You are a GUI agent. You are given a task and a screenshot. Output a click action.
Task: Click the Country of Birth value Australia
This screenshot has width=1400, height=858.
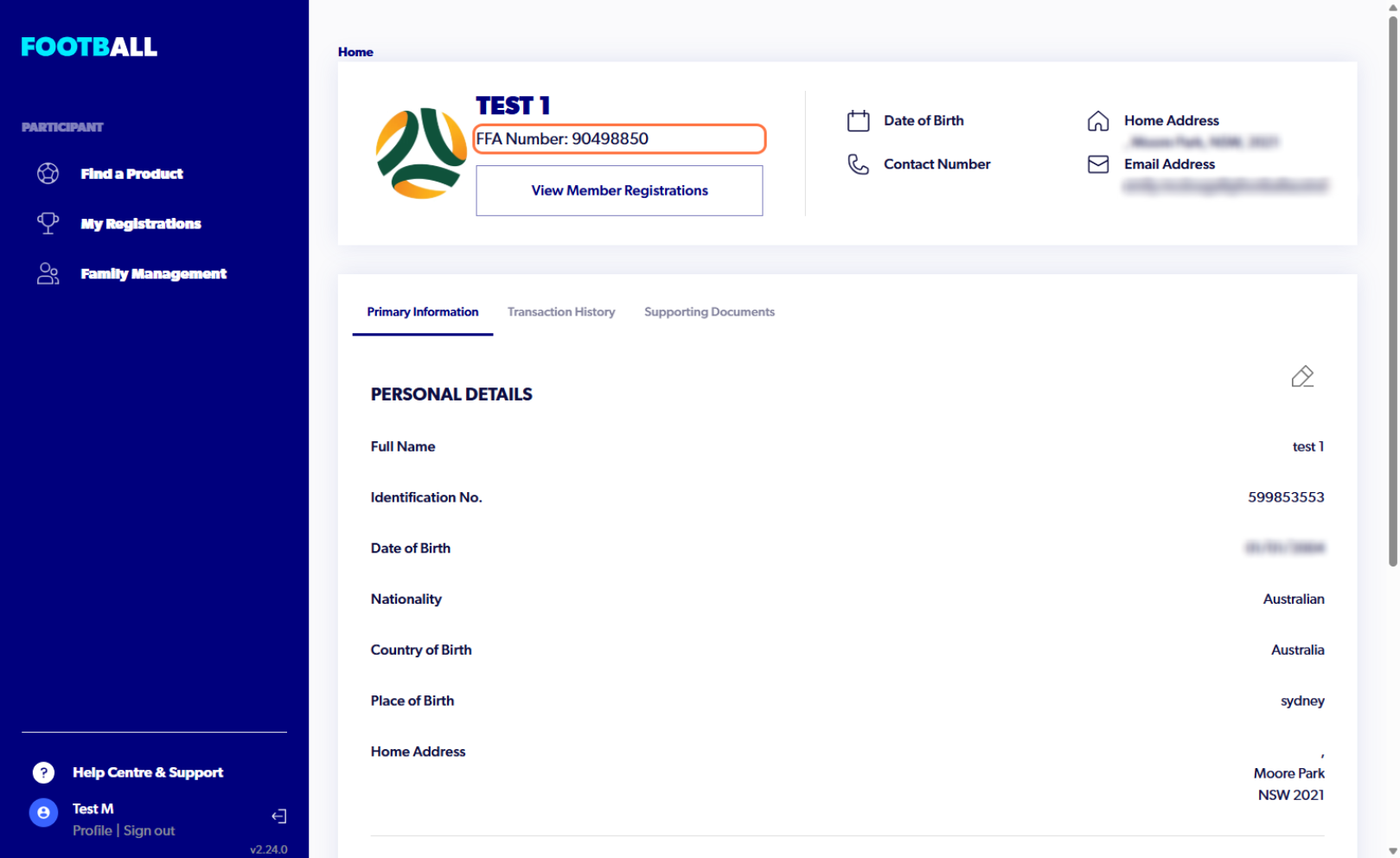(1297, 650)
